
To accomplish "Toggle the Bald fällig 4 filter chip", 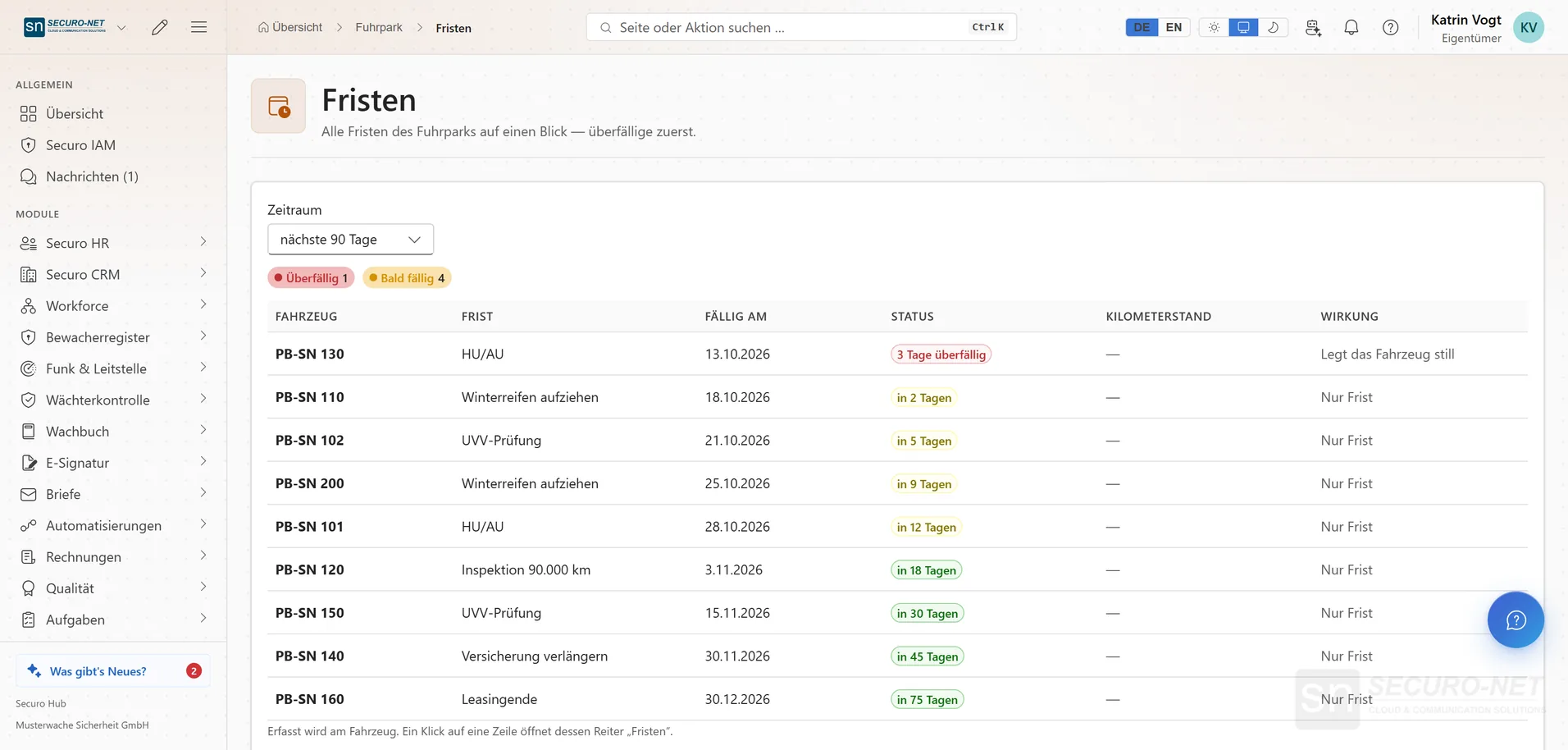I will coord(407,278).
